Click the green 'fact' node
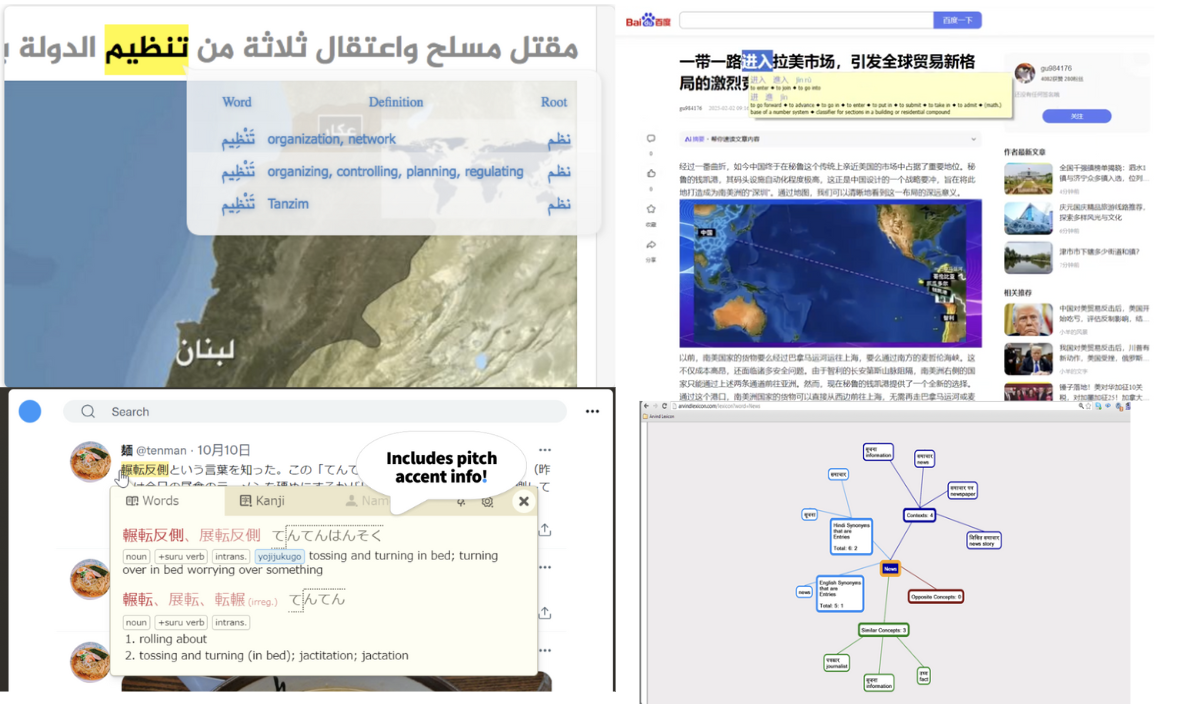This screenshot has height=704, width=1178. (x=924, y=675)
